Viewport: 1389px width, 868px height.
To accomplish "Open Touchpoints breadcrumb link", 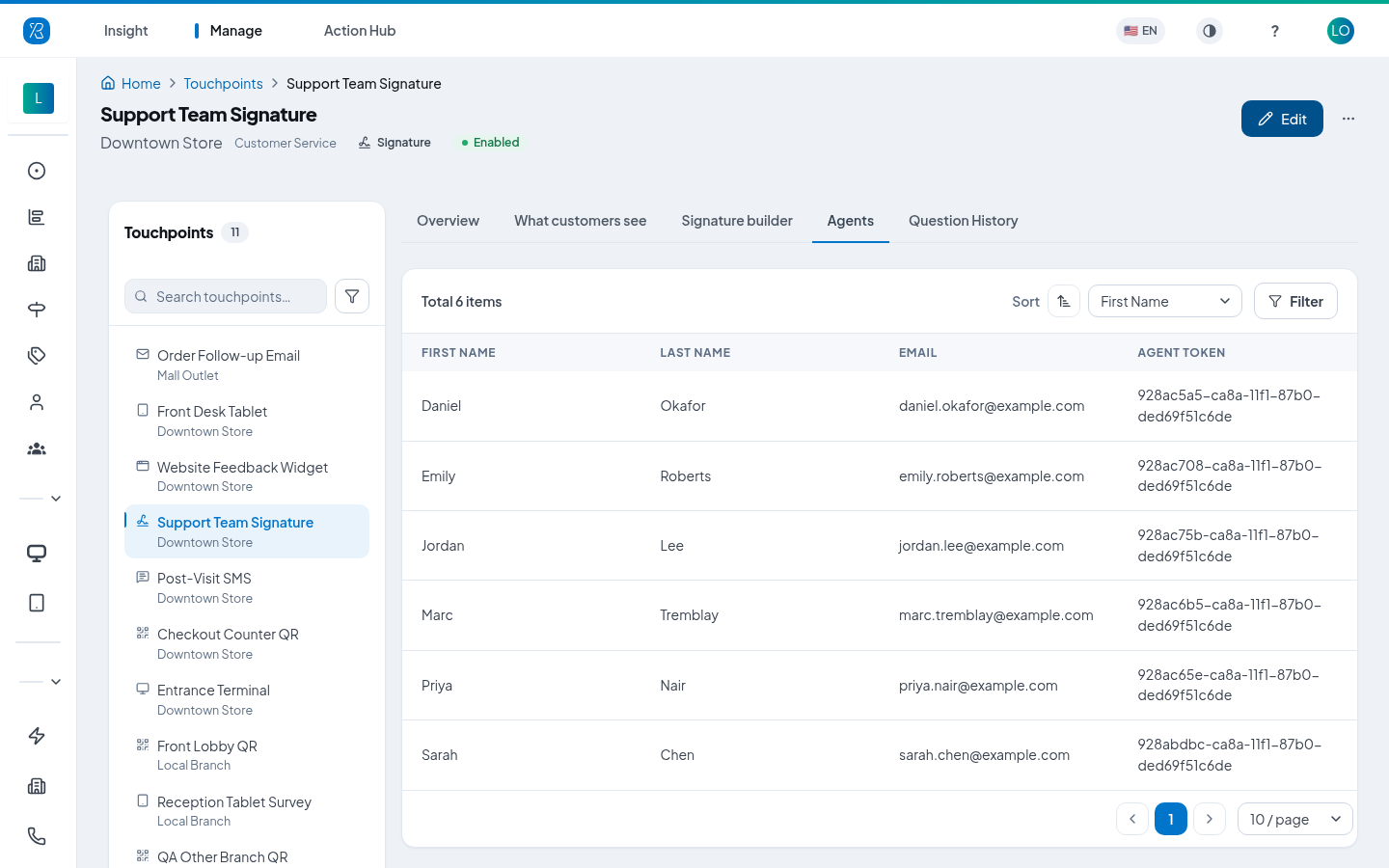I will (223, 84).
